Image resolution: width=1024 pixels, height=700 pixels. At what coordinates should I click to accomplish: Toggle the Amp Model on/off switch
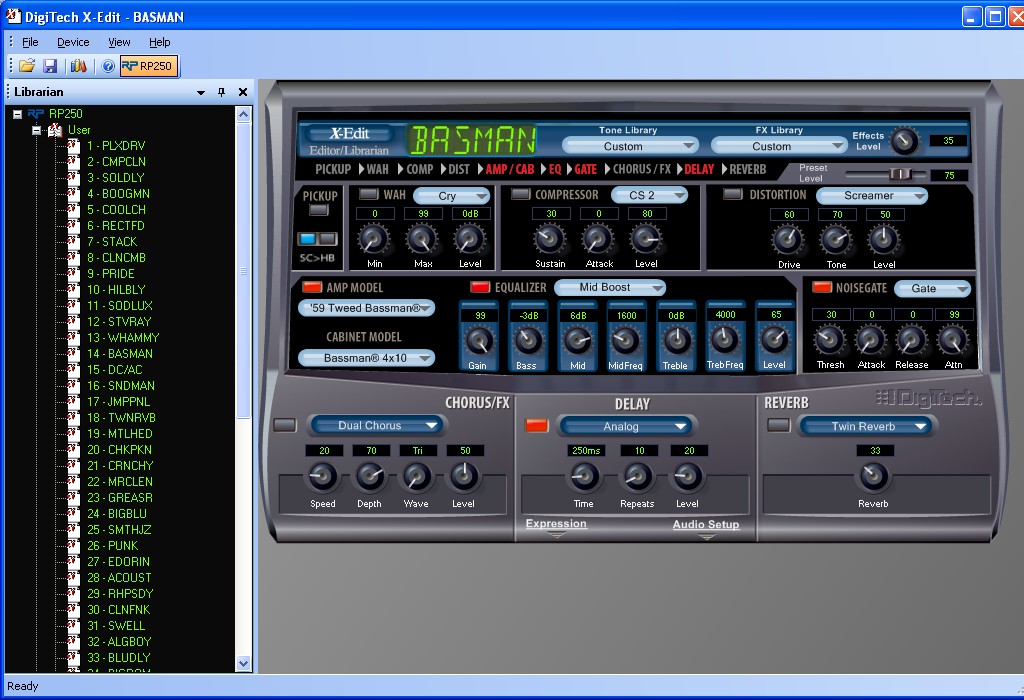pos(312,287)
